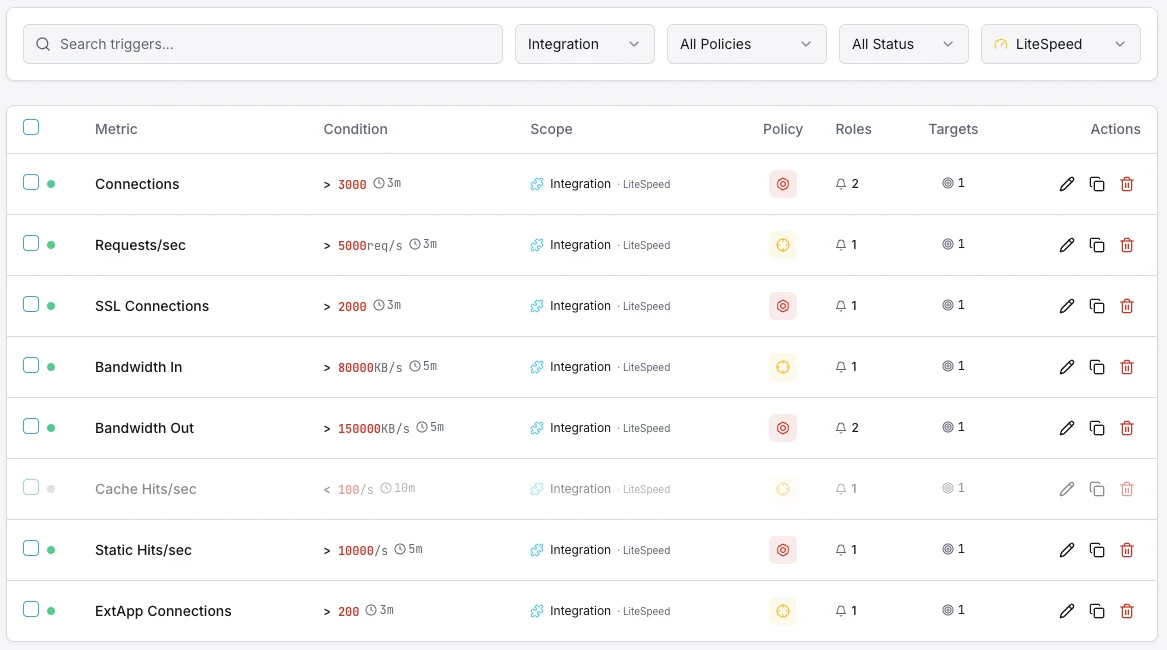Open the policy icon for Connections
This screenshot has width=1167, height=650.
[783, 184]
